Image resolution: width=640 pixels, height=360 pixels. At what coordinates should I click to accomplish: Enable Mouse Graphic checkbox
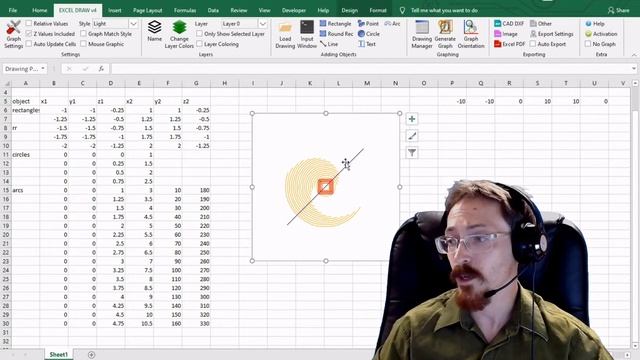[x=83, y=43]
